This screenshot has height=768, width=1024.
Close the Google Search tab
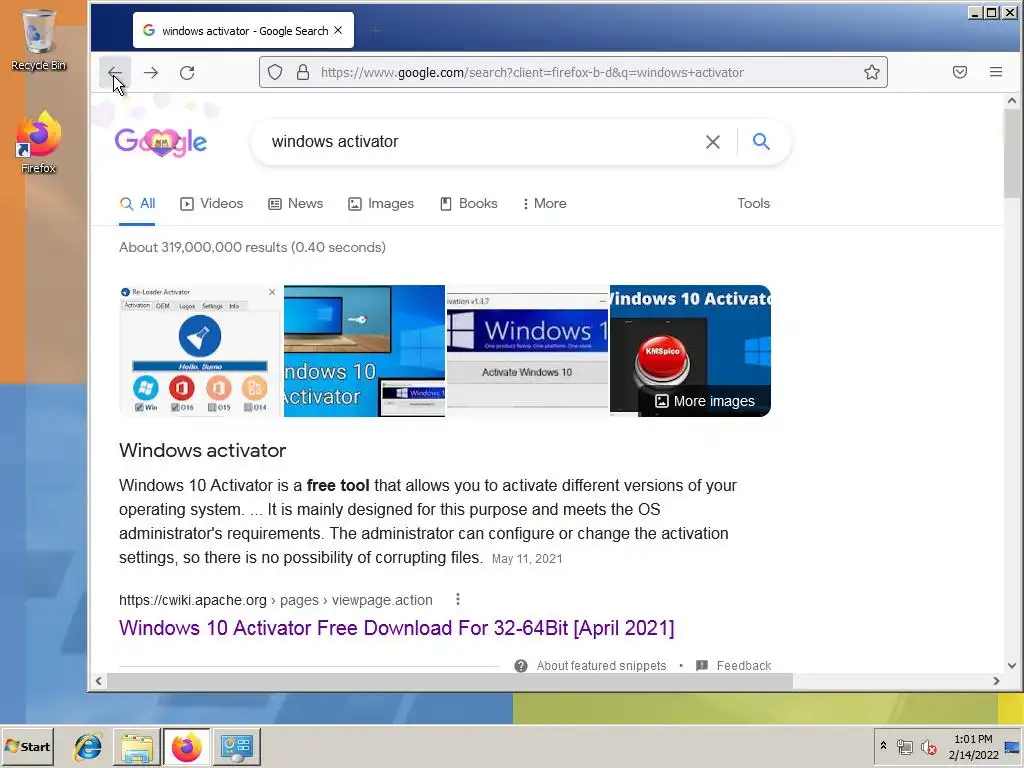pyautogui.click(x=338, y=30)
